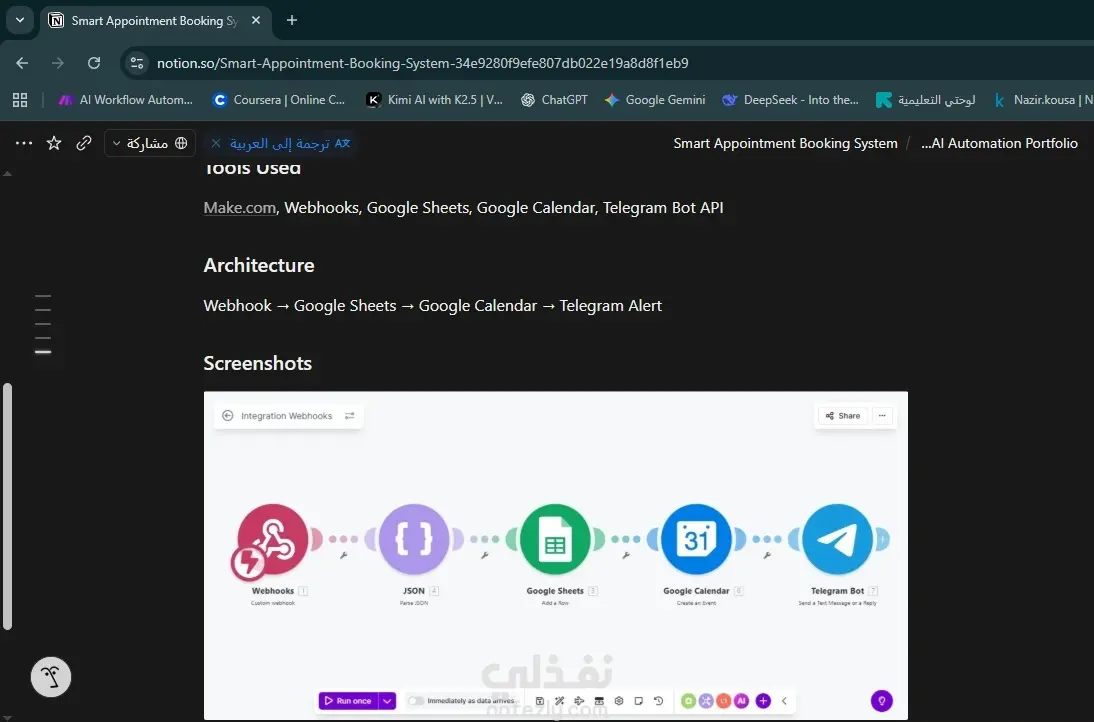Collapse the toolbar with chevron arrow

point(784,701)
